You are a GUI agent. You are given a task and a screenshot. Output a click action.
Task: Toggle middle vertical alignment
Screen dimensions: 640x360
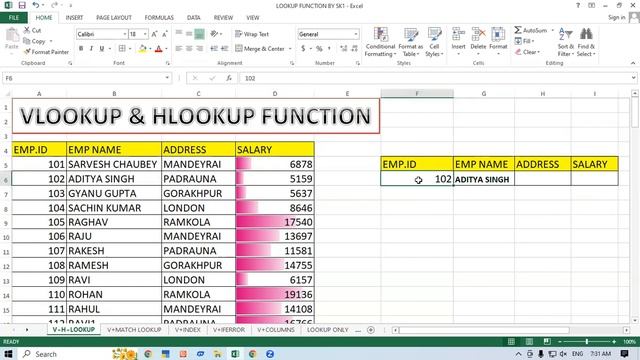pyautogui.click(x=189, y=34)
